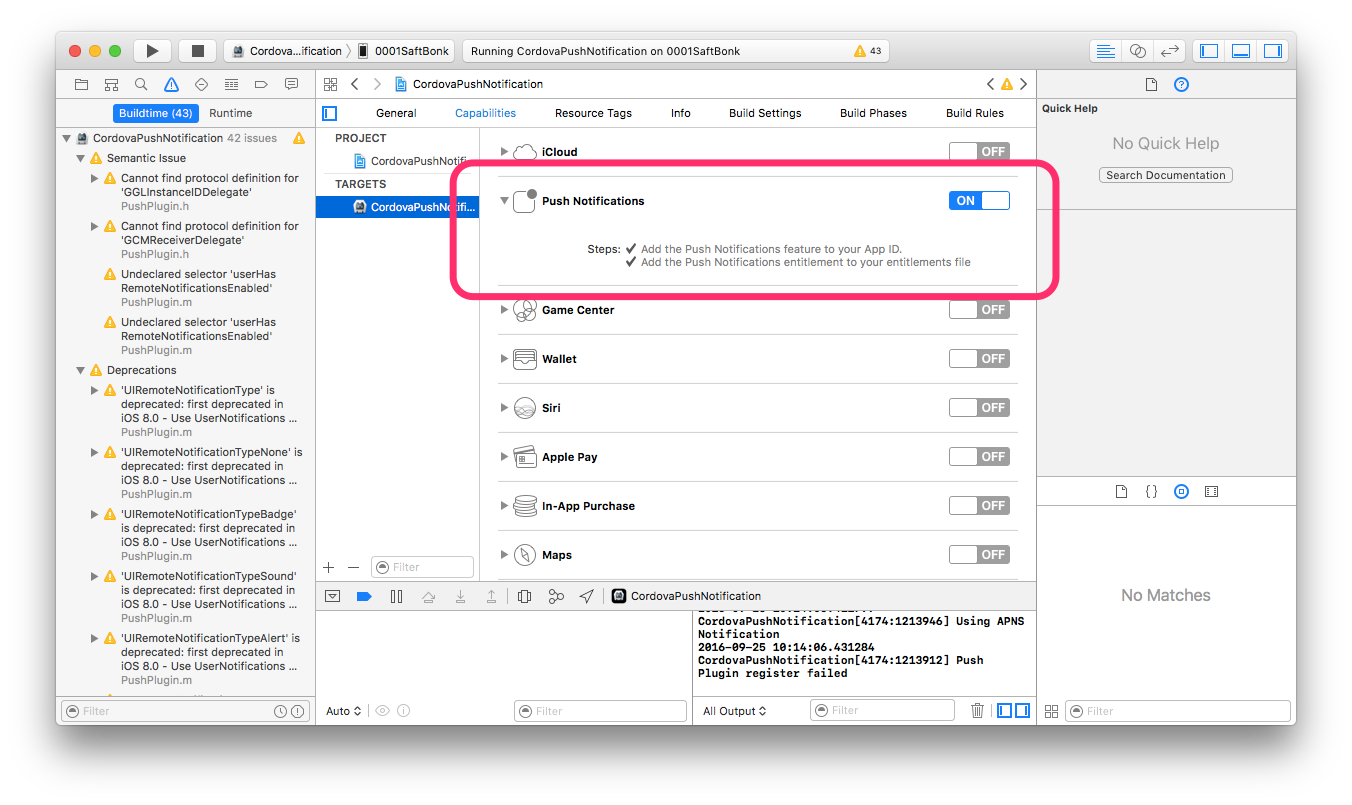Select the issue navigator warning icon
This screenshot has width=1352, height=805.
click(171, 84)
